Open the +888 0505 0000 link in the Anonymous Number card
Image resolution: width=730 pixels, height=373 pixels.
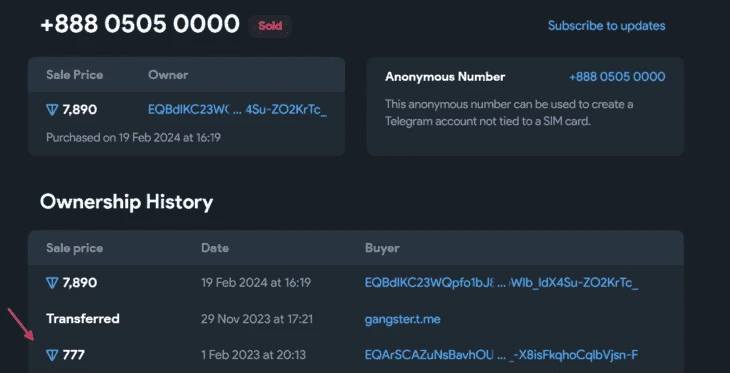617,77
